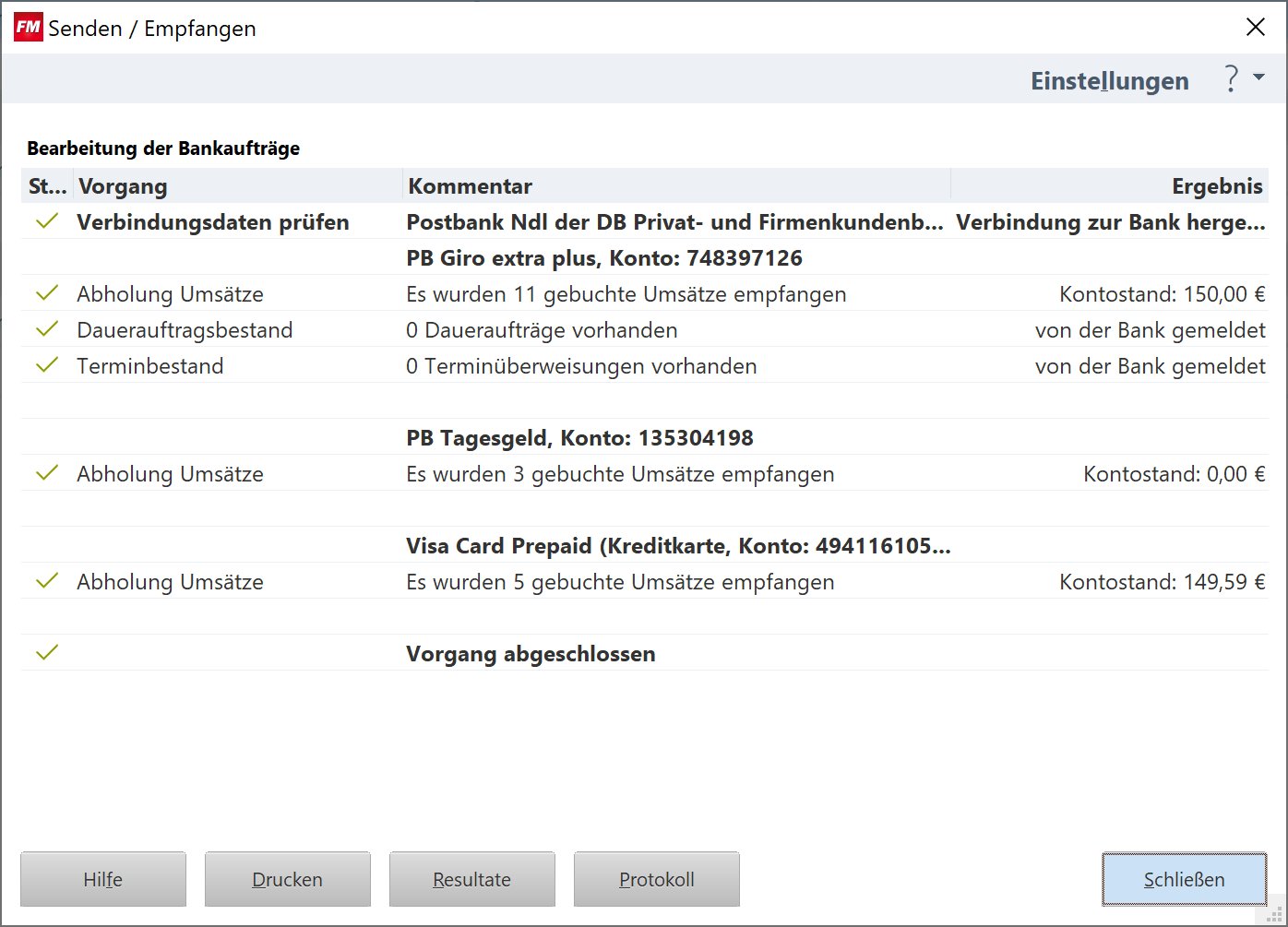1288x927 pixels.
Task: Select the Postbank Ndl der DB comment
Action: point(674,222)
